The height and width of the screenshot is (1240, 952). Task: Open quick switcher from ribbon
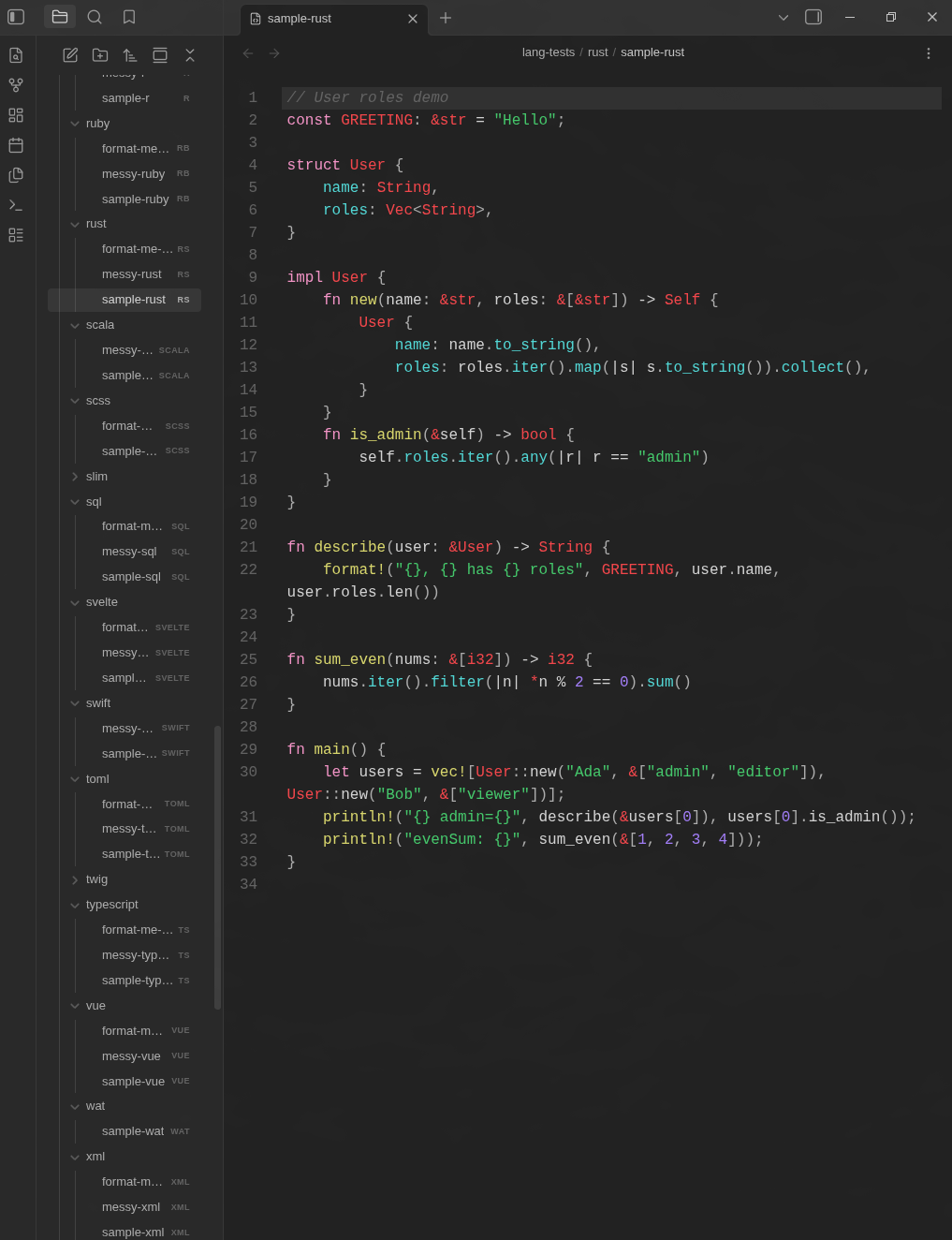[x=16, y=55]
